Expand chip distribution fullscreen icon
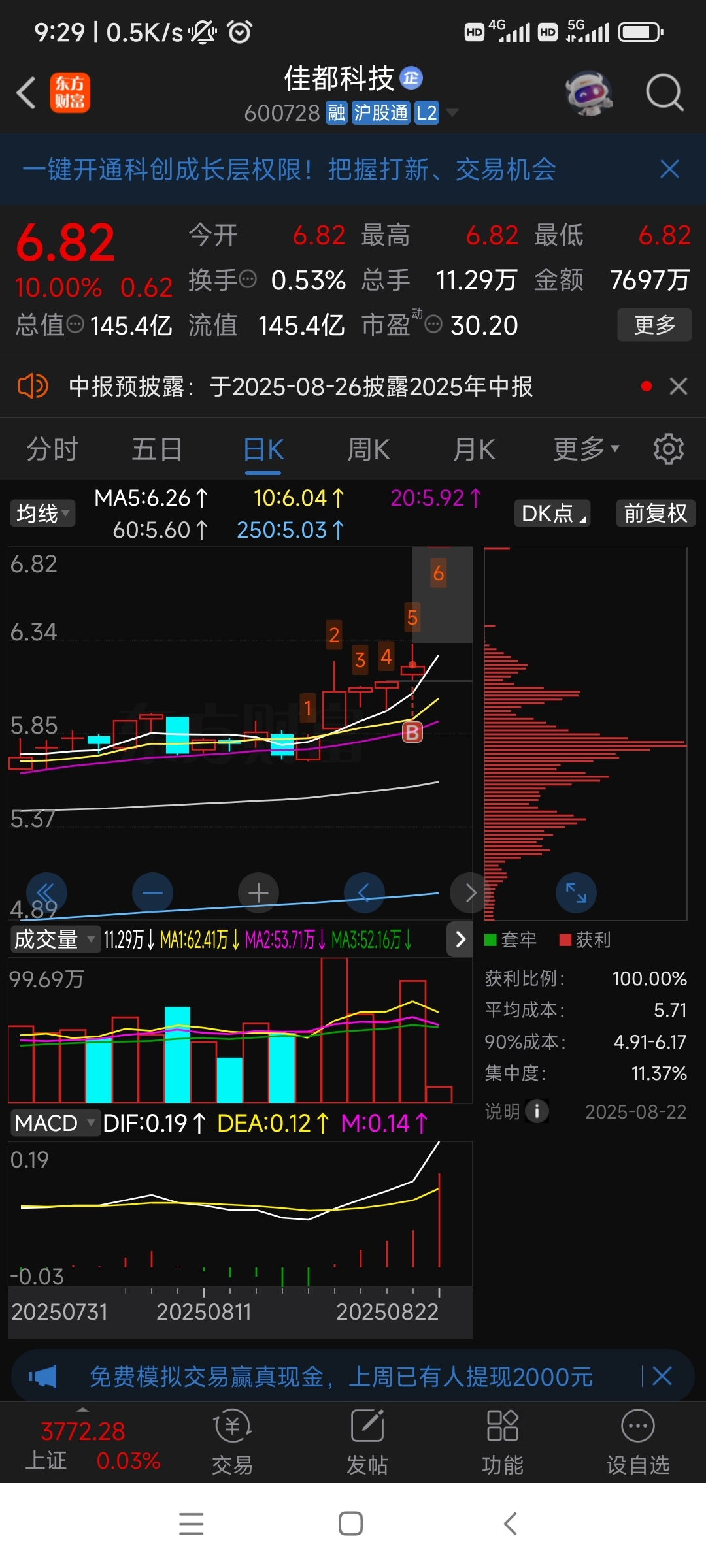The width and height of the screenshot is (706, 1568). pyautogui.click(x=576, y=892)
